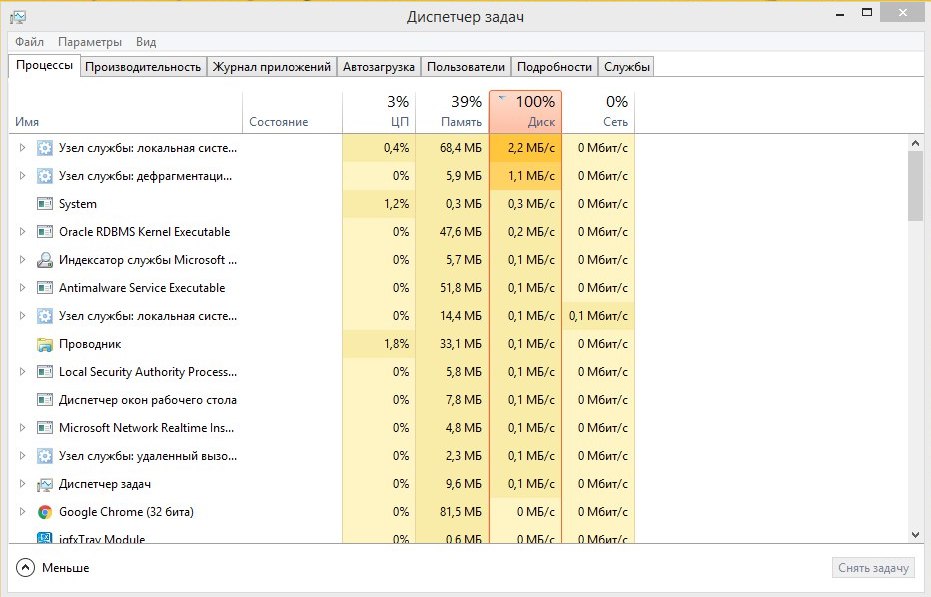This screenshot has height=597, width=931.
Task: Sort by the Диск 100% column header
Action: pos(525,112)
